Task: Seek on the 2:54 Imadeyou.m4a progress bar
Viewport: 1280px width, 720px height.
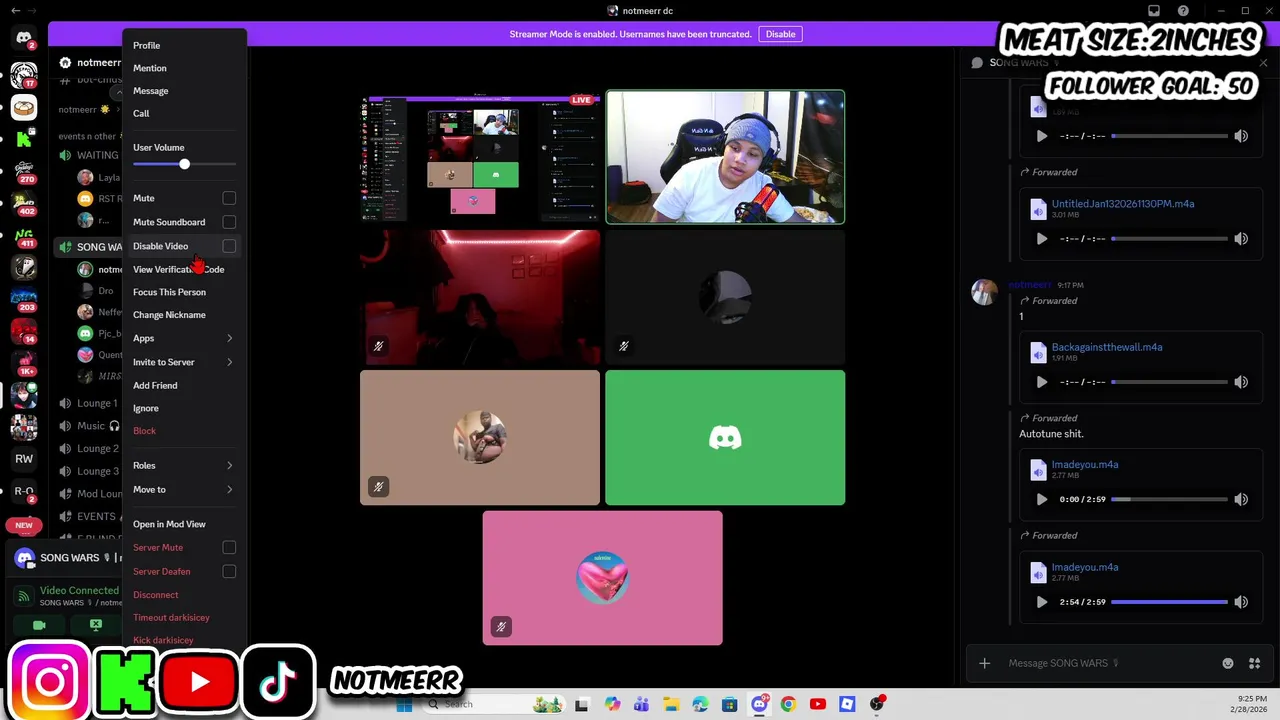Action: [1169, 602]
